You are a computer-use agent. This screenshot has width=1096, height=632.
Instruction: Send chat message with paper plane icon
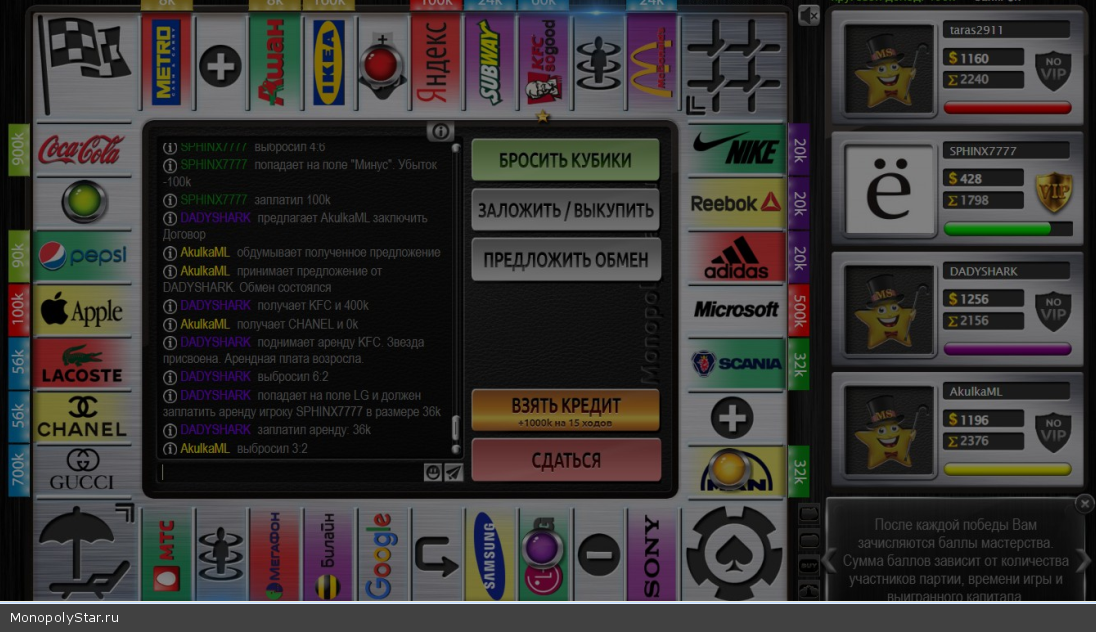coord(454,473)
